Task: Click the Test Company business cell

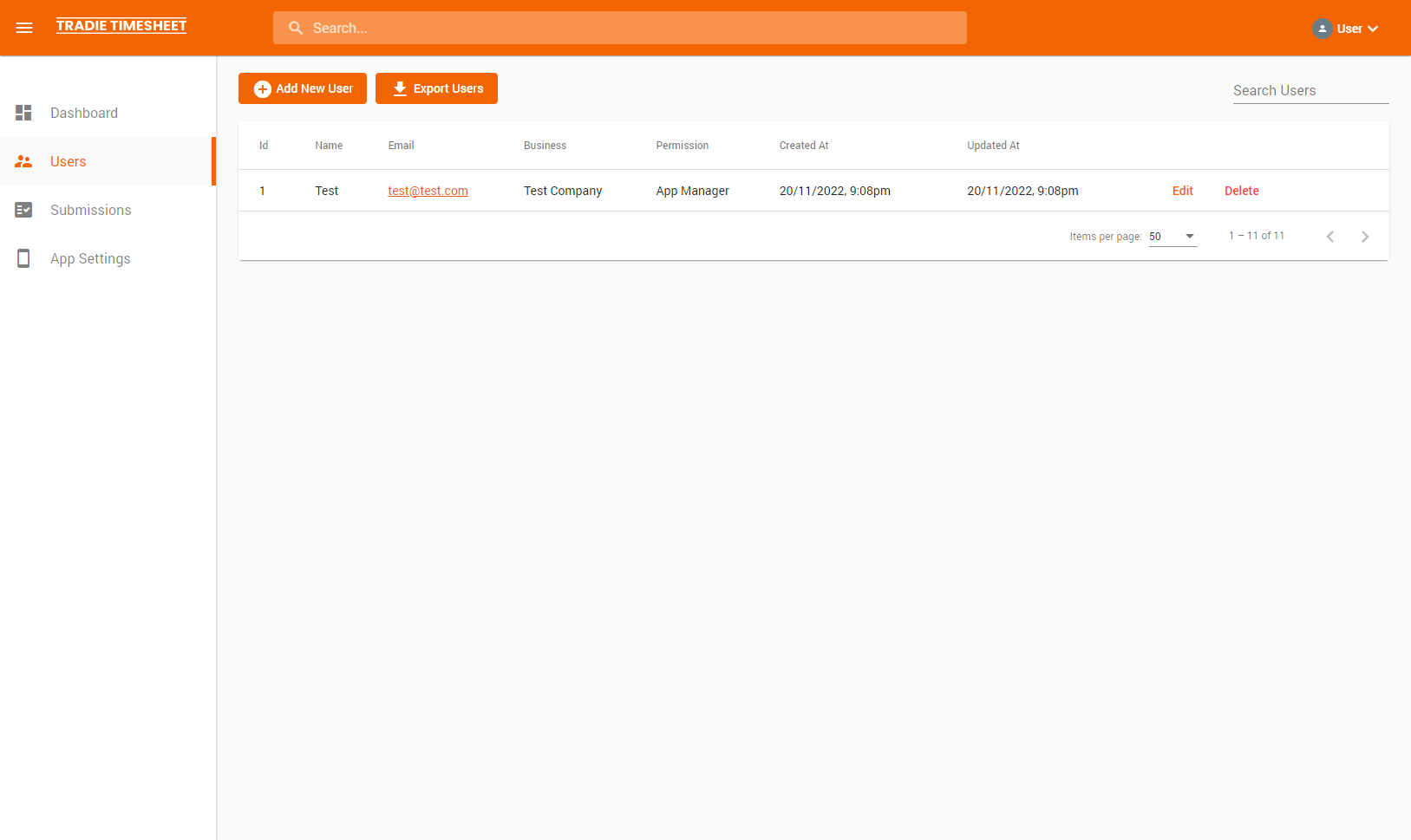Action: (563, 191)
